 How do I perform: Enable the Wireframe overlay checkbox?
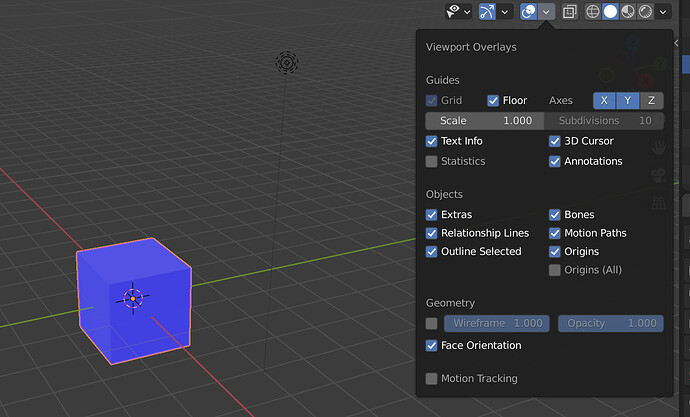pyautogui.click(x=431, y=323)
